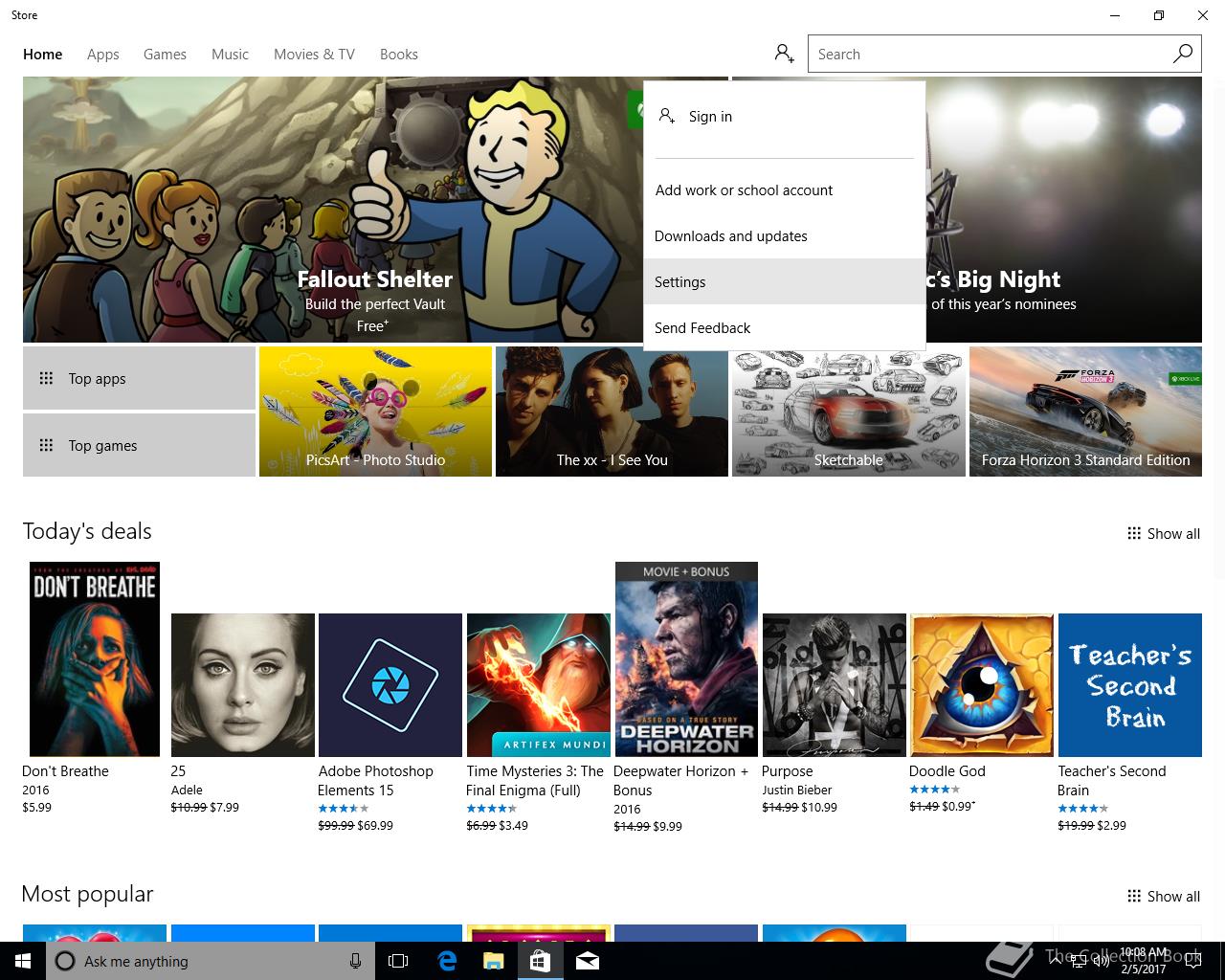Go to the Games tab
Screen dimensions: 1225x980
[165, 55]
